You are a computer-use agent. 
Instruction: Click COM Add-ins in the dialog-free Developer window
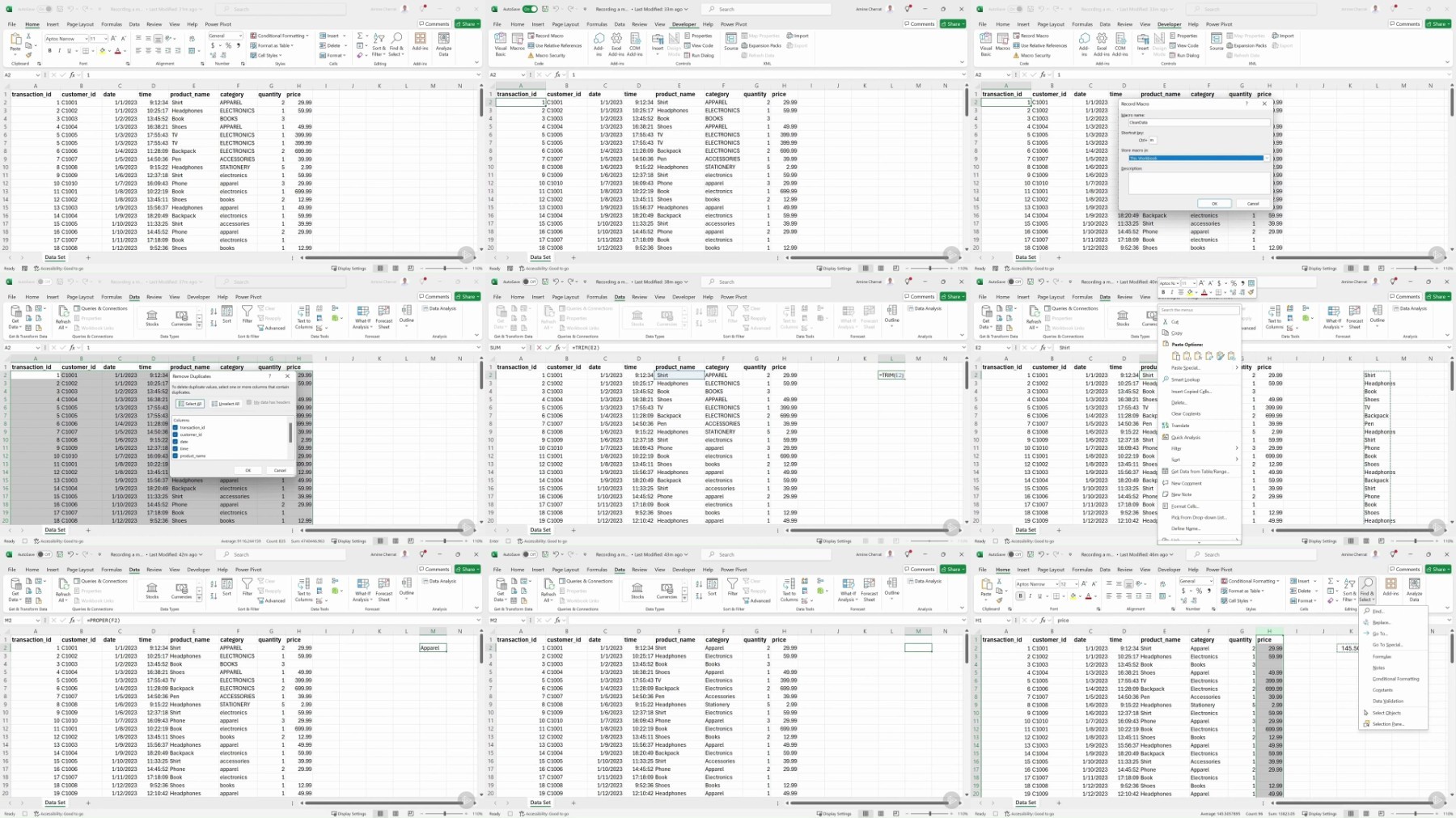click(634, 44)
